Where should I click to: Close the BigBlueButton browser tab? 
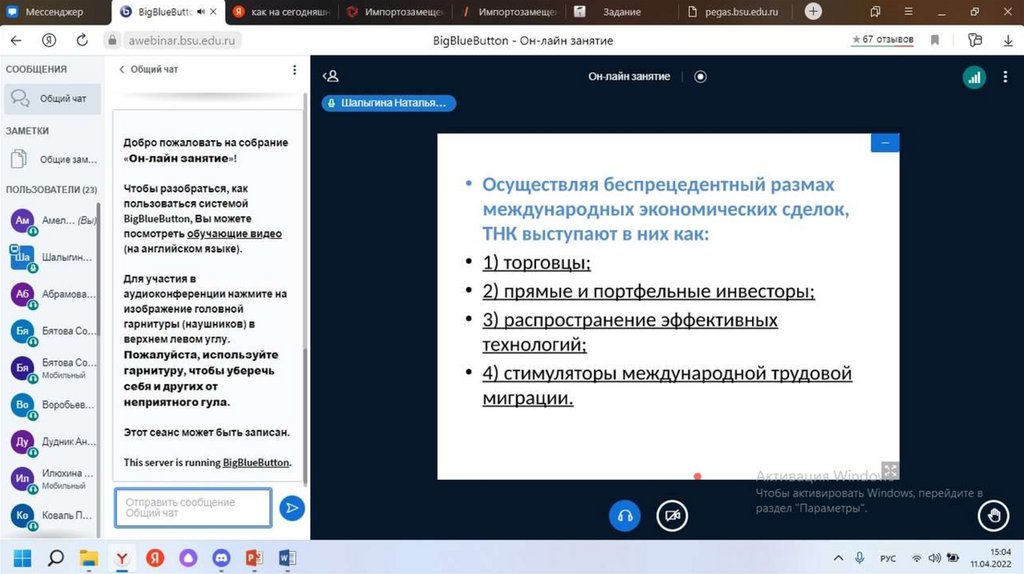click(213, 12)
